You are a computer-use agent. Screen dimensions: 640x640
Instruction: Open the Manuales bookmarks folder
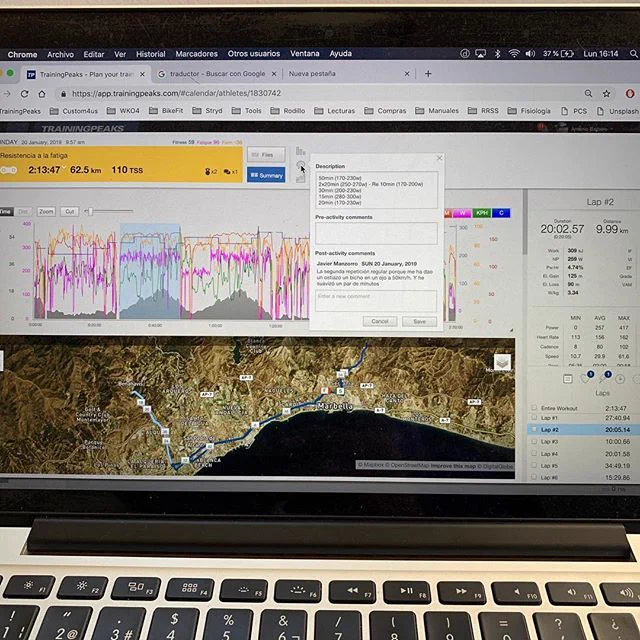(437, 111)
